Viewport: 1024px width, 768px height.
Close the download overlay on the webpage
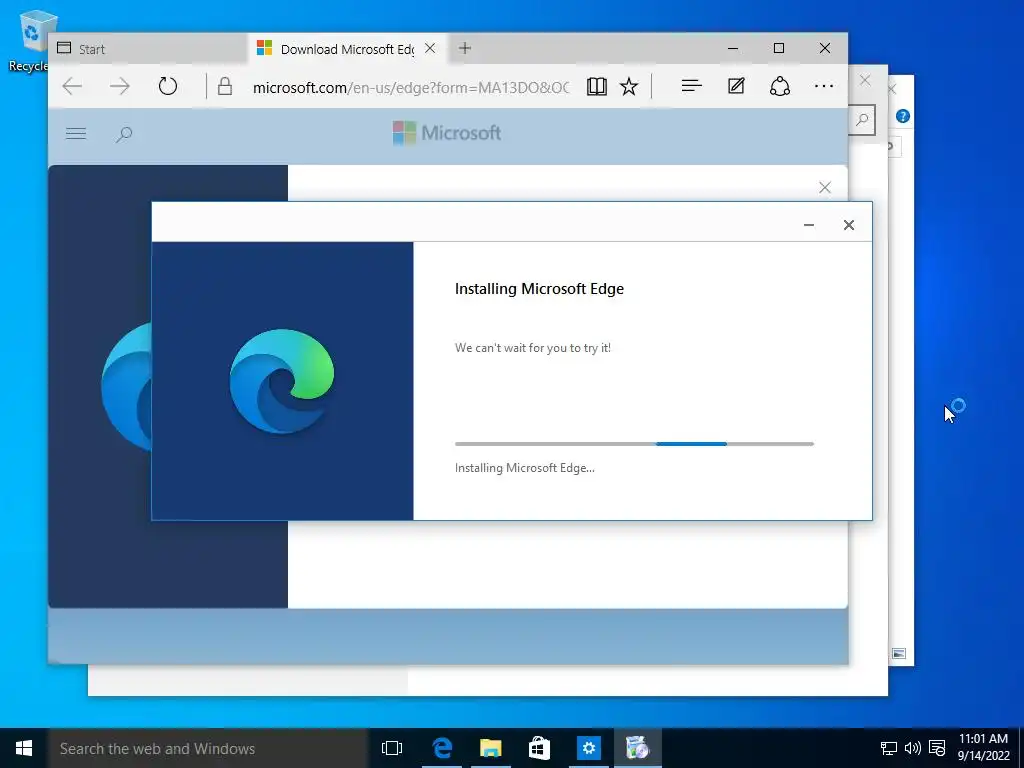(x=825, y=188)
